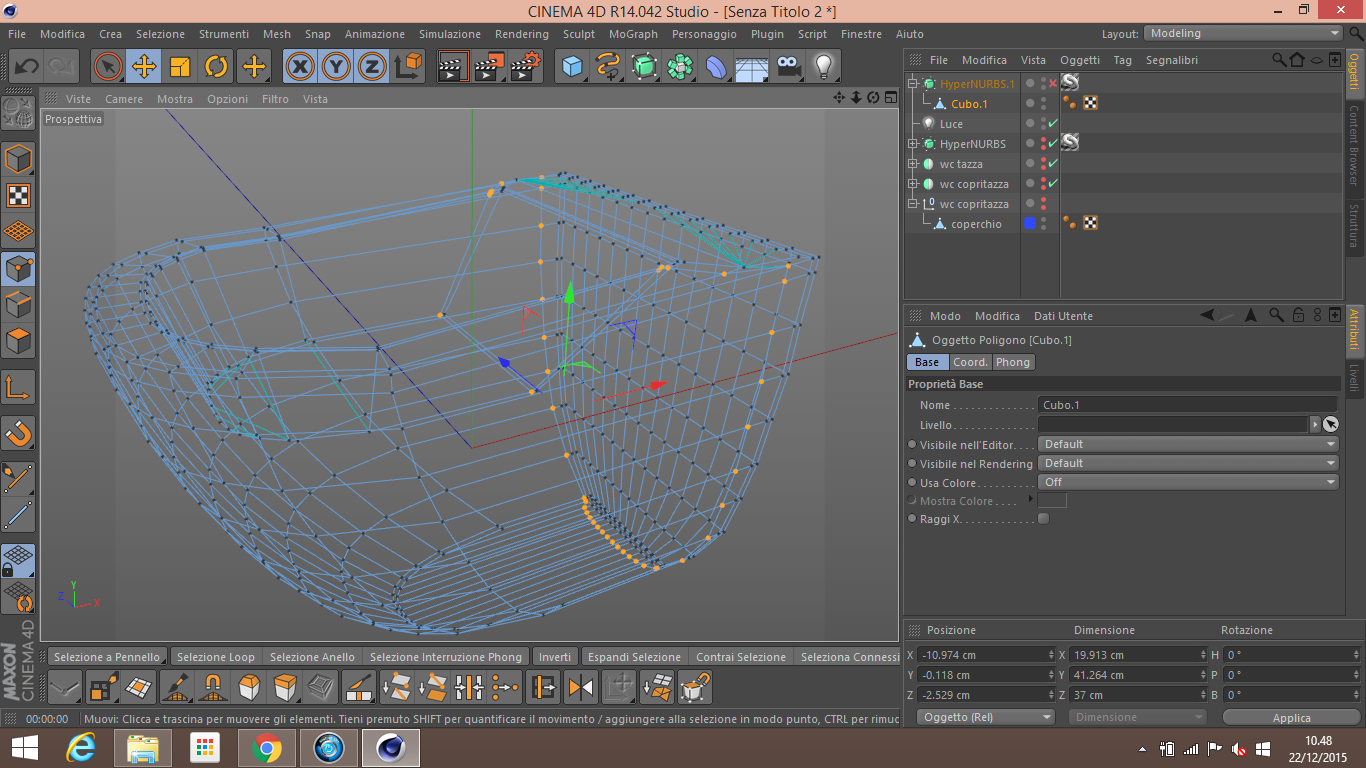Open the MoGraph menu
1366x768 pixels.
633,34
